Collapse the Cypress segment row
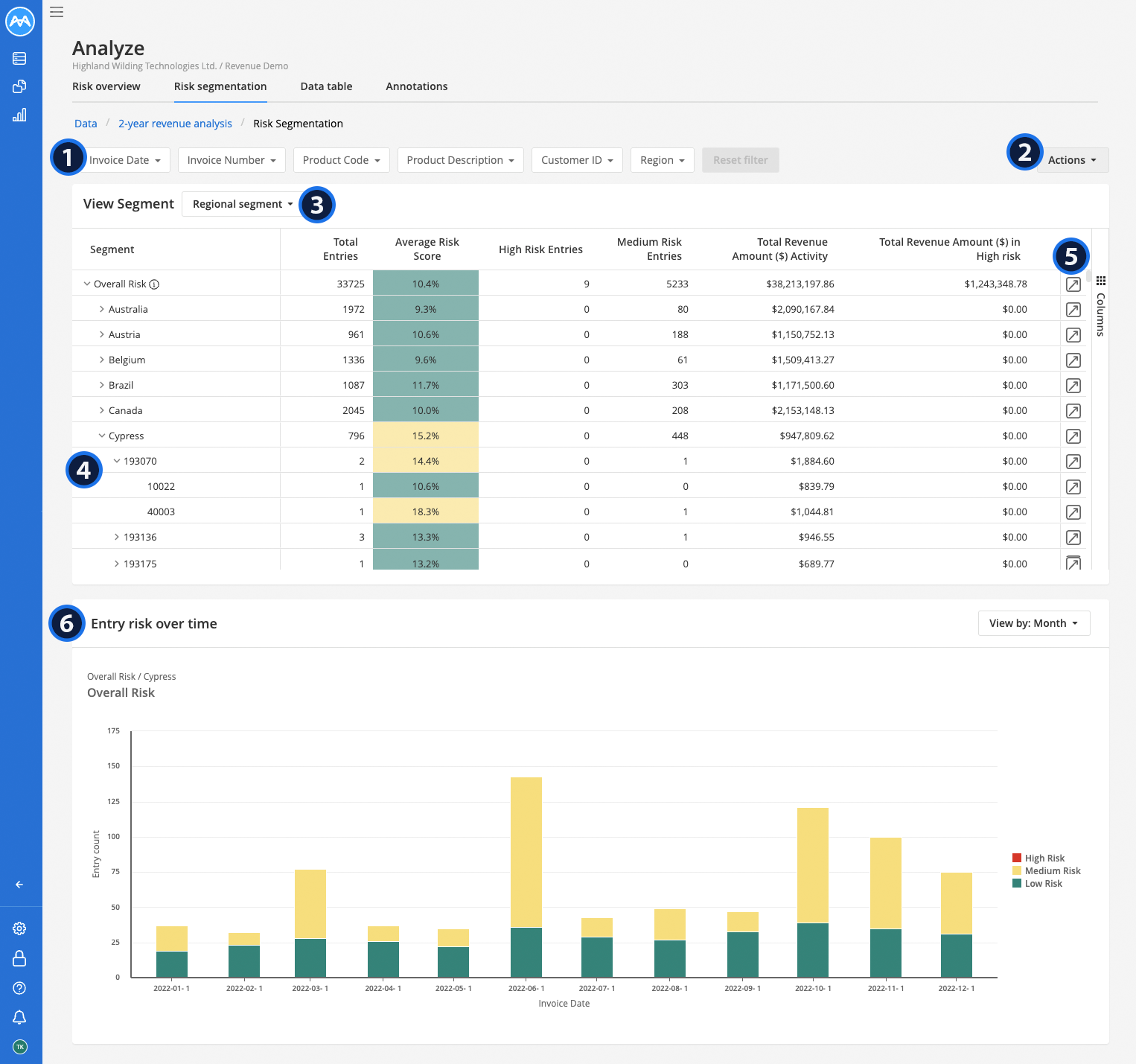 click(103, 436)
